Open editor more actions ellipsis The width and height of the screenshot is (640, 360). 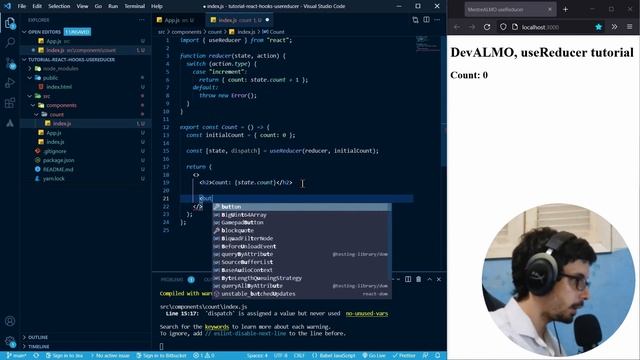click(x=437, y=20)
